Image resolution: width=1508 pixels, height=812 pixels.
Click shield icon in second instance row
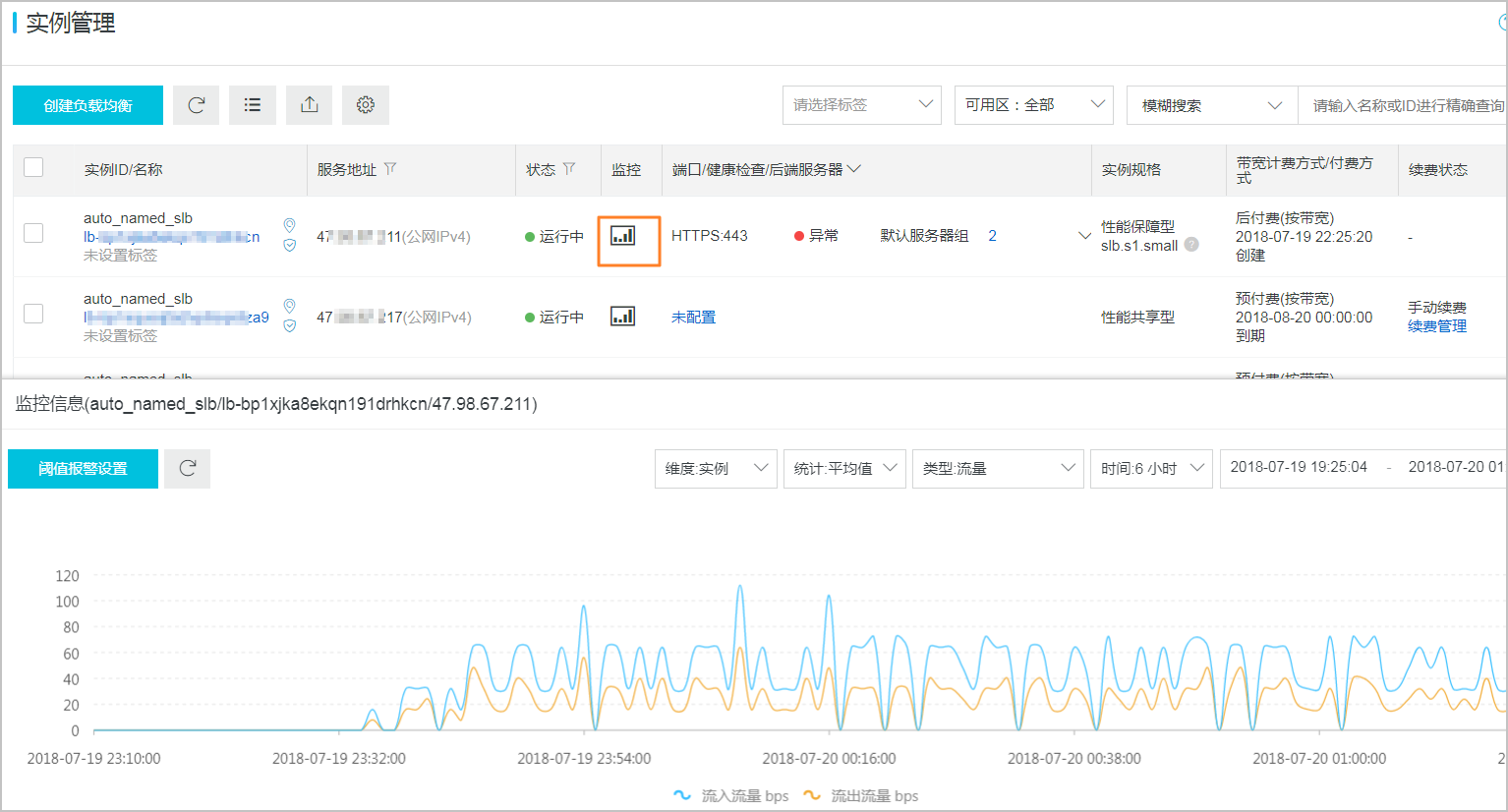coord(289,326)
